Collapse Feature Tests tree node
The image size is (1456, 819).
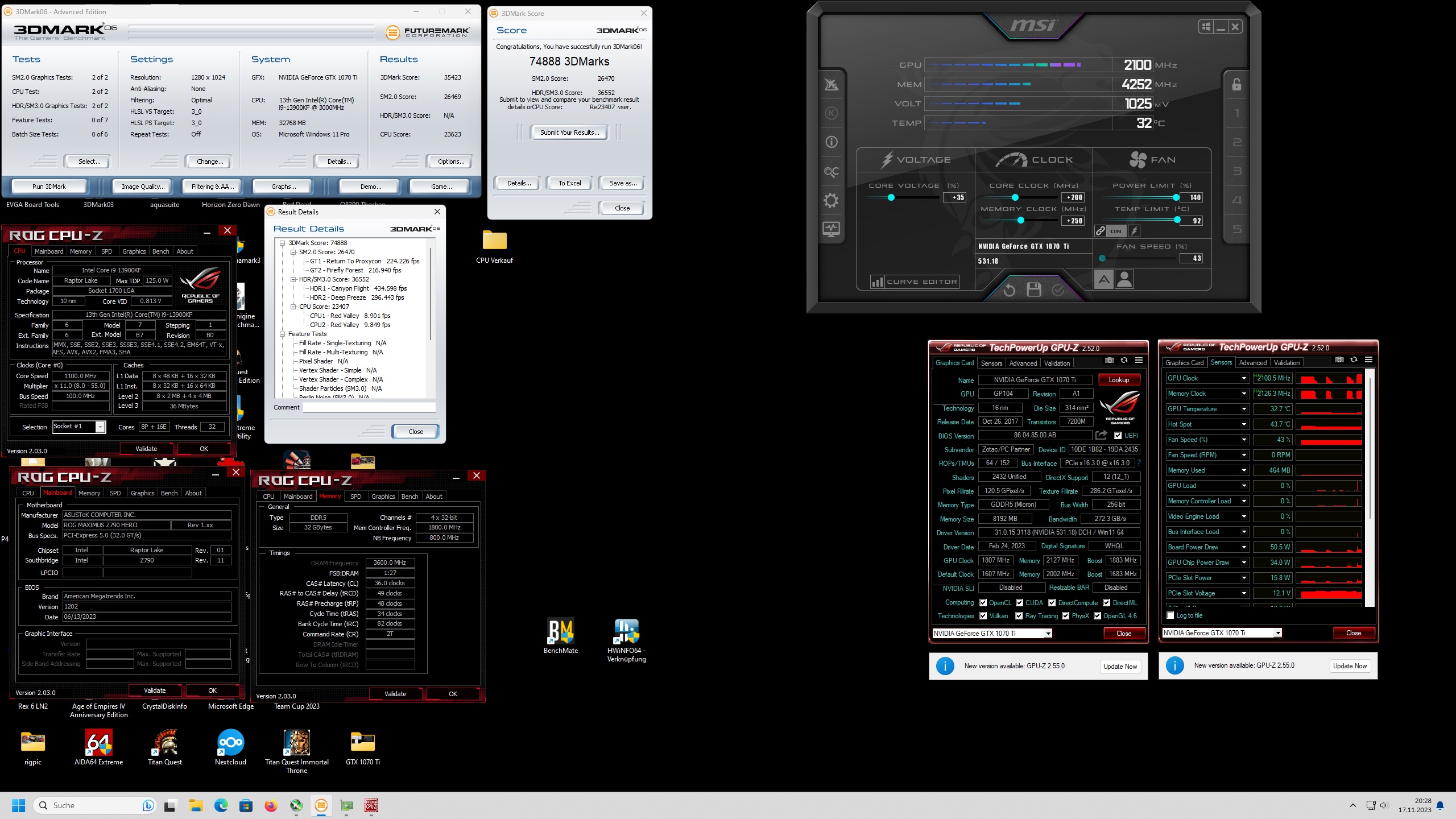click(283, 334)
